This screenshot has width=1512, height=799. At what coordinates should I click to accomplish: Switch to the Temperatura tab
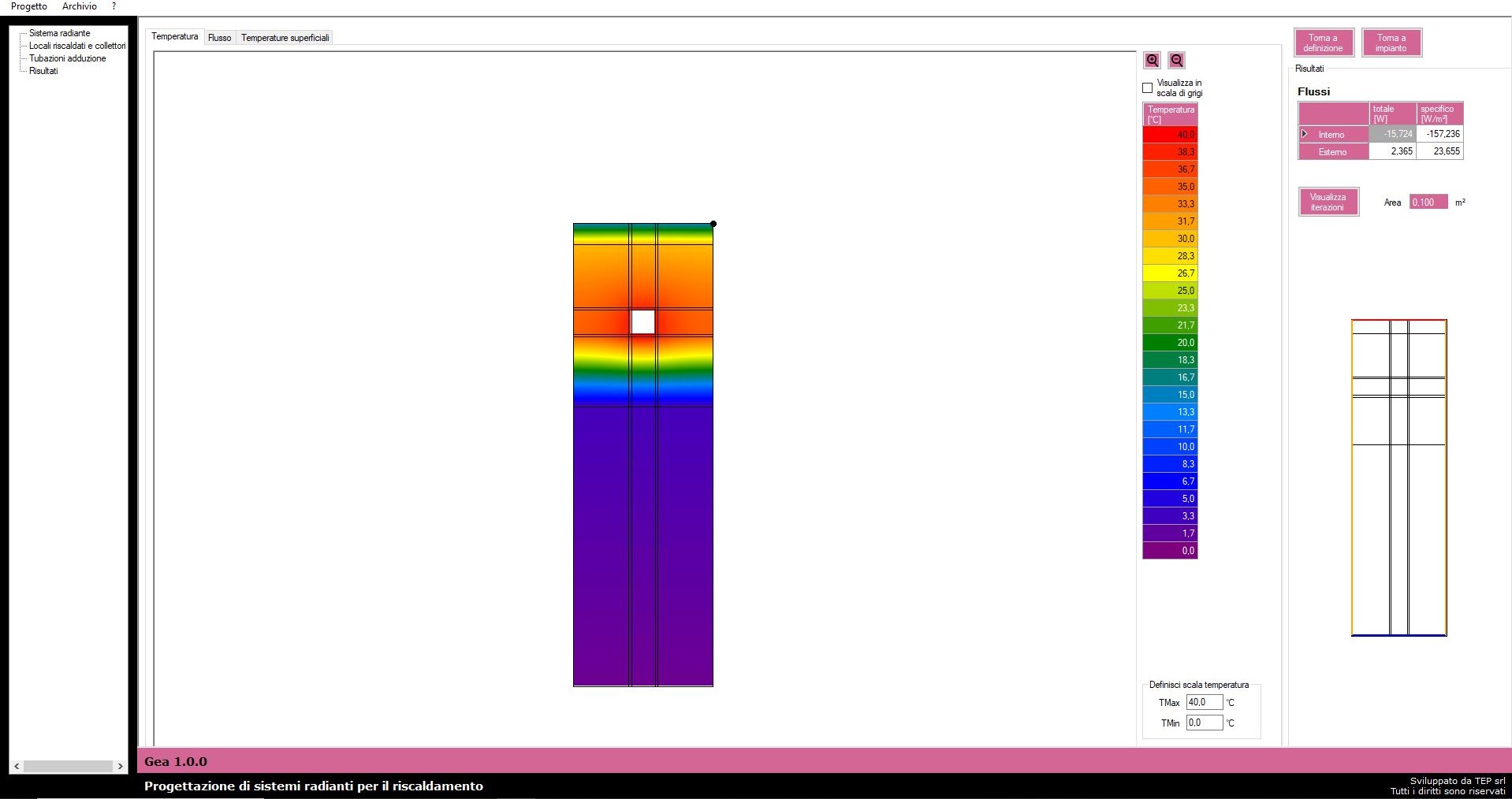[175, 36]
